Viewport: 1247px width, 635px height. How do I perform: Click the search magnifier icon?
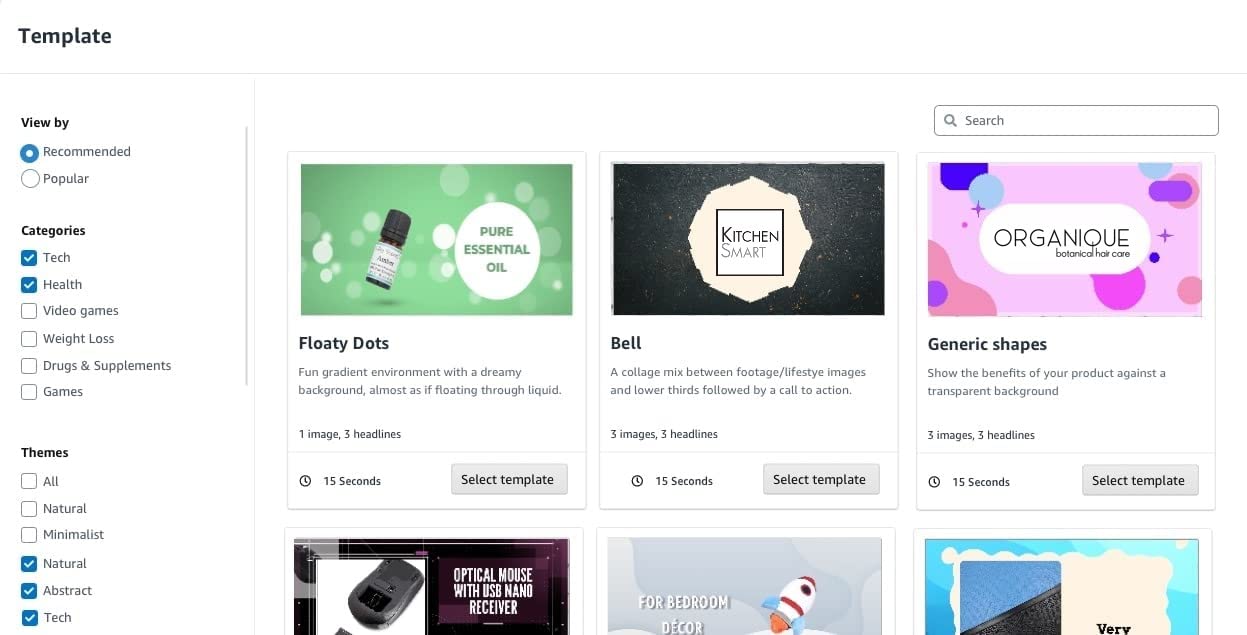pos(950,120)
